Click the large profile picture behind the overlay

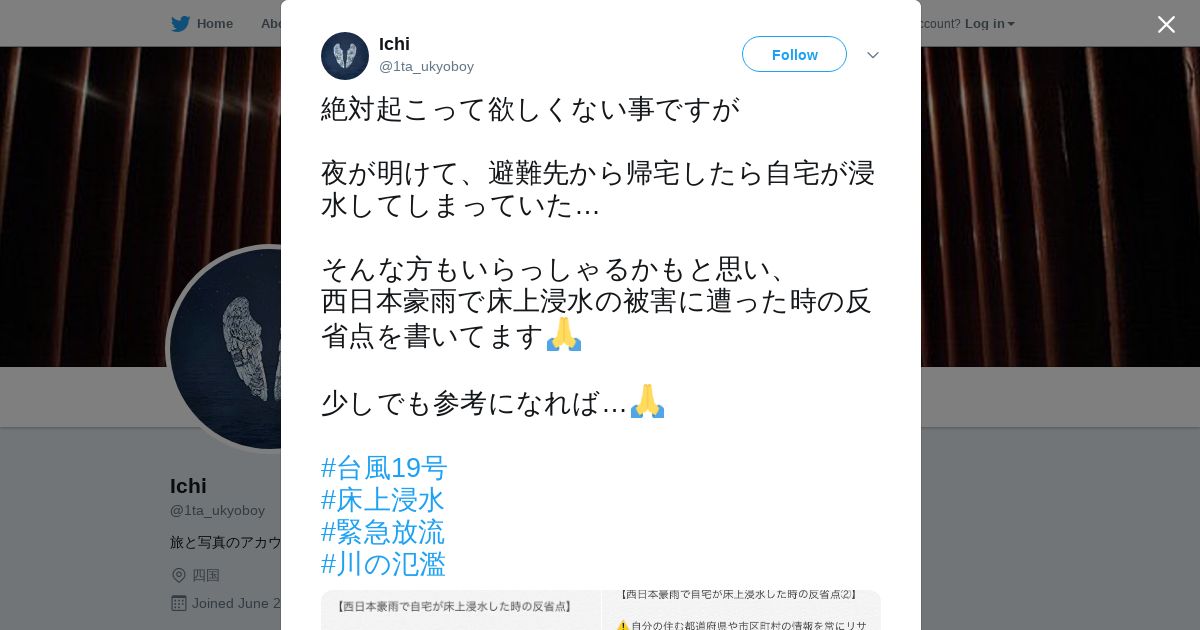point(225,349)
